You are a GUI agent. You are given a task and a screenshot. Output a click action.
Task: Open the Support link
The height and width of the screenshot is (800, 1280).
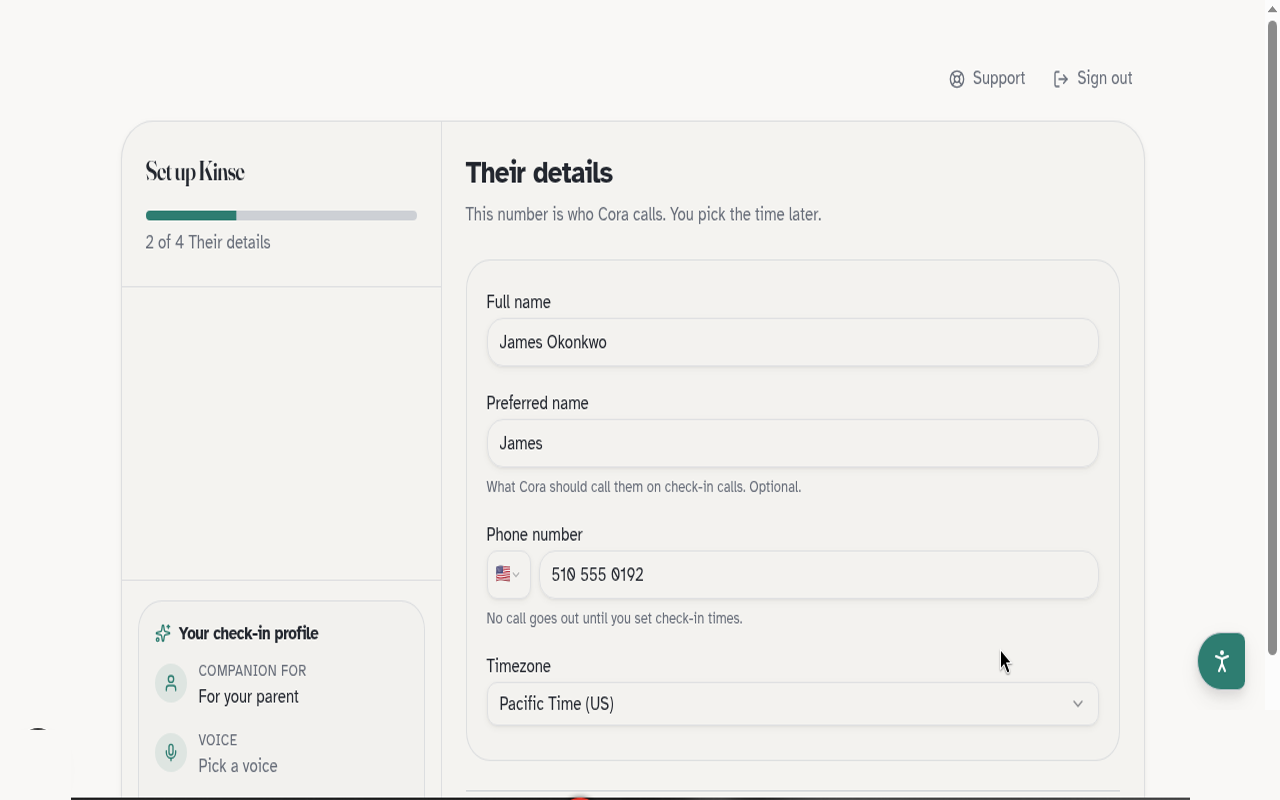click(987, 79)
